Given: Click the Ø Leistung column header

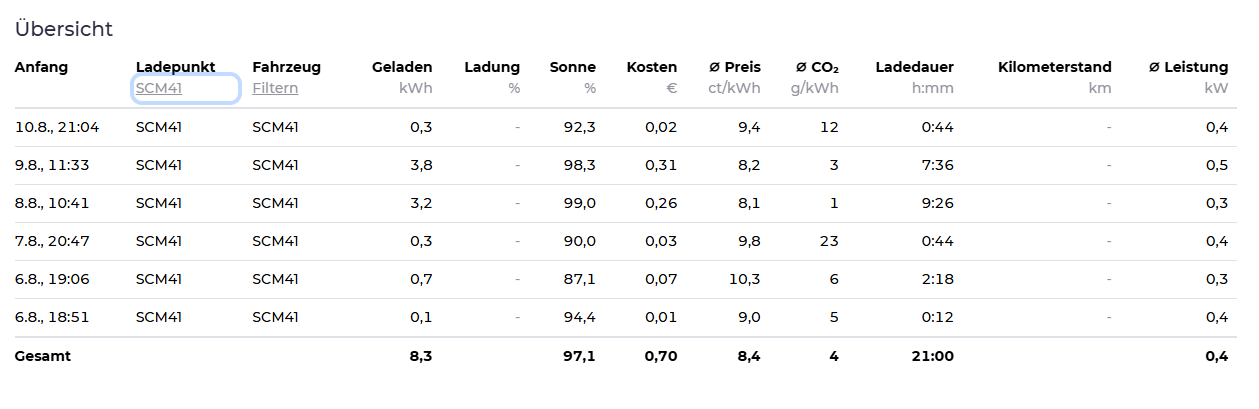Looking at the screenshot, I should pos(1188,67).
